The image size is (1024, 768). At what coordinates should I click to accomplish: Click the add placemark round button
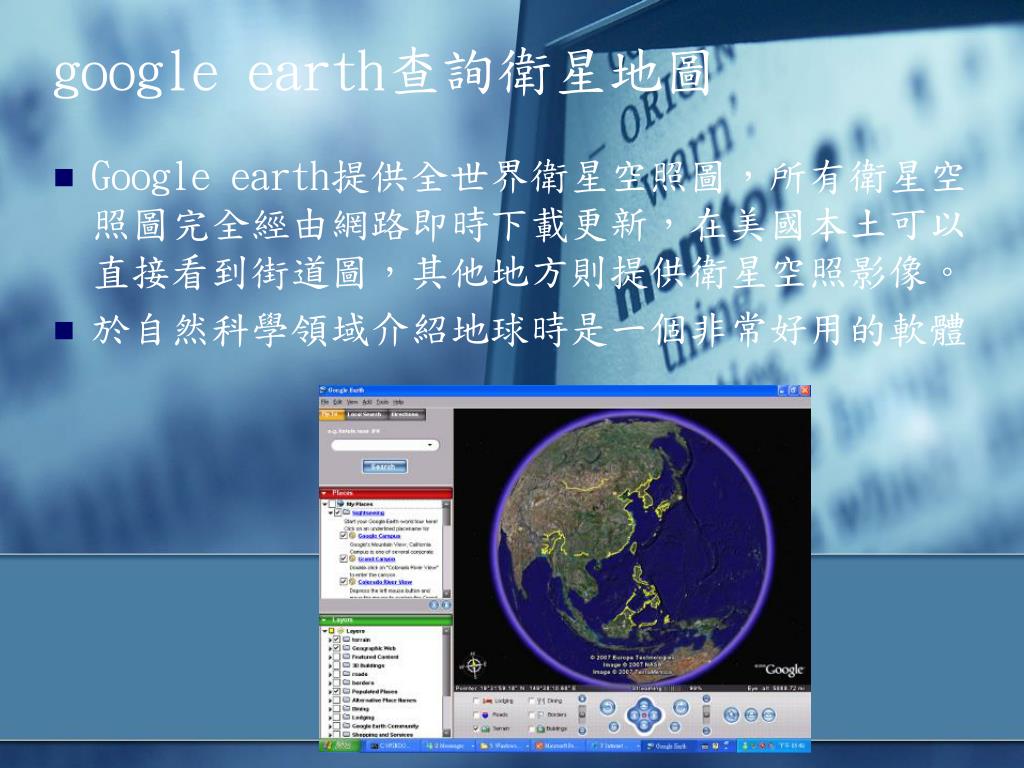point(731,714)
